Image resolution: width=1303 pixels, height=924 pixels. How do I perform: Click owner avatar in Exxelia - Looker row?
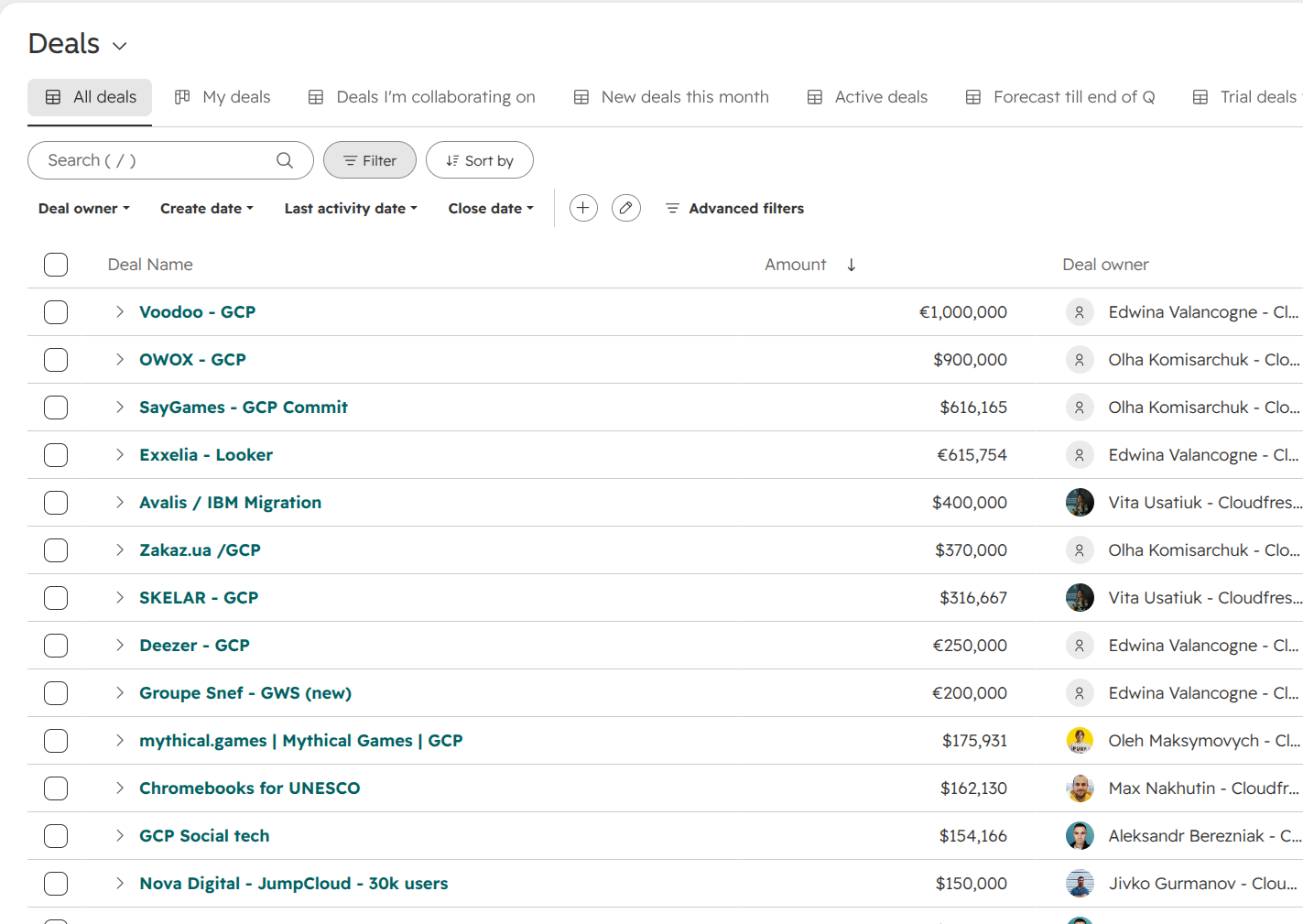pos(1080,455)
